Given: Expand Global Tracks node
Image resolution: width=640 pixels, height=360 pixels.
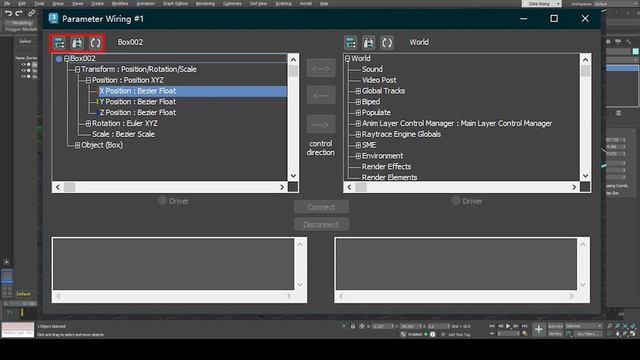Looking at the screenshot, I should [x=358, y=91].
